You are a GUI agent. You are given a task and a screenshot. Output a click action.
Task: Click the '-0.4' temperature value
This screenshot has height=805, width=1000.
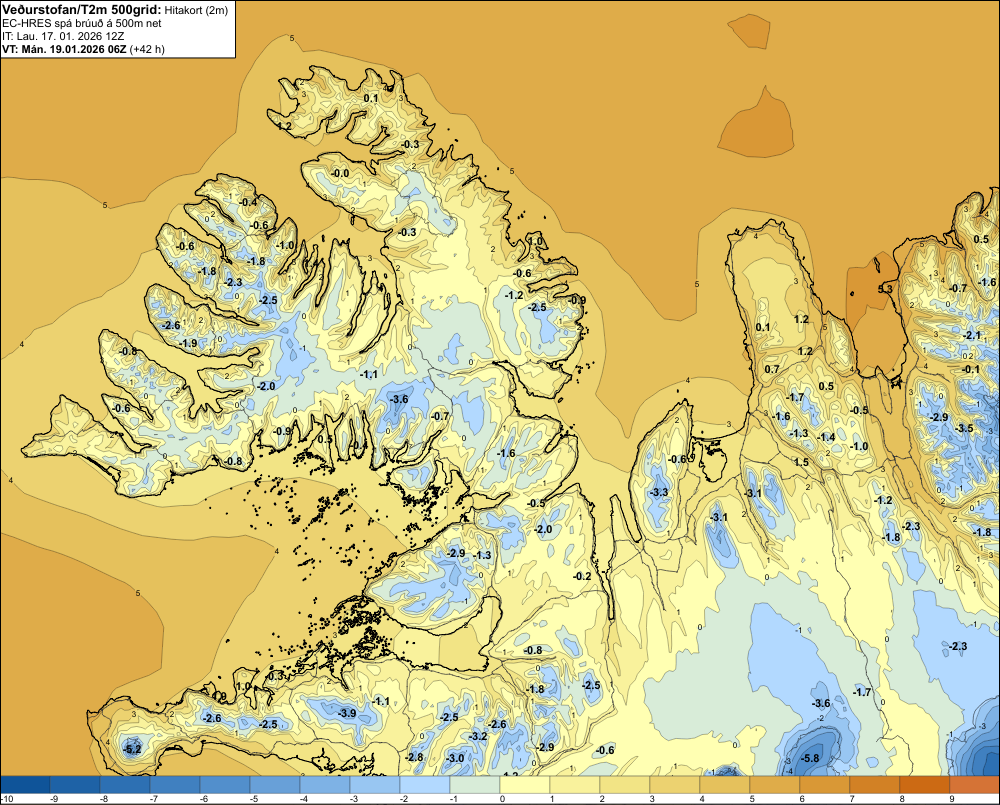coord(248,202)
